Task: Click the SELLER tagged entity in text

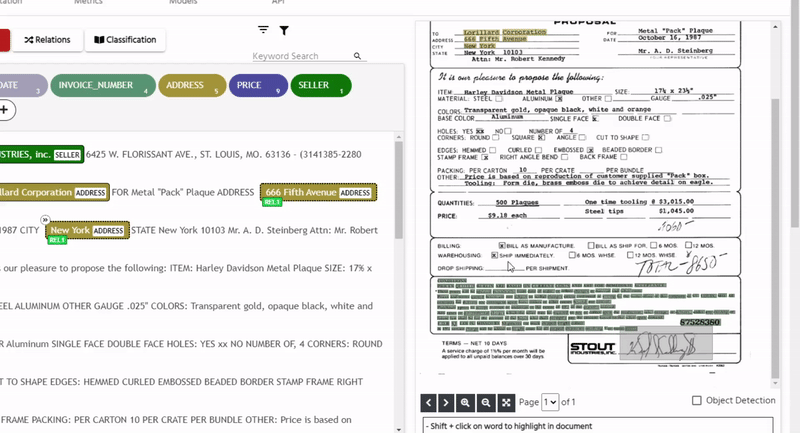Action: click(41, 155)
